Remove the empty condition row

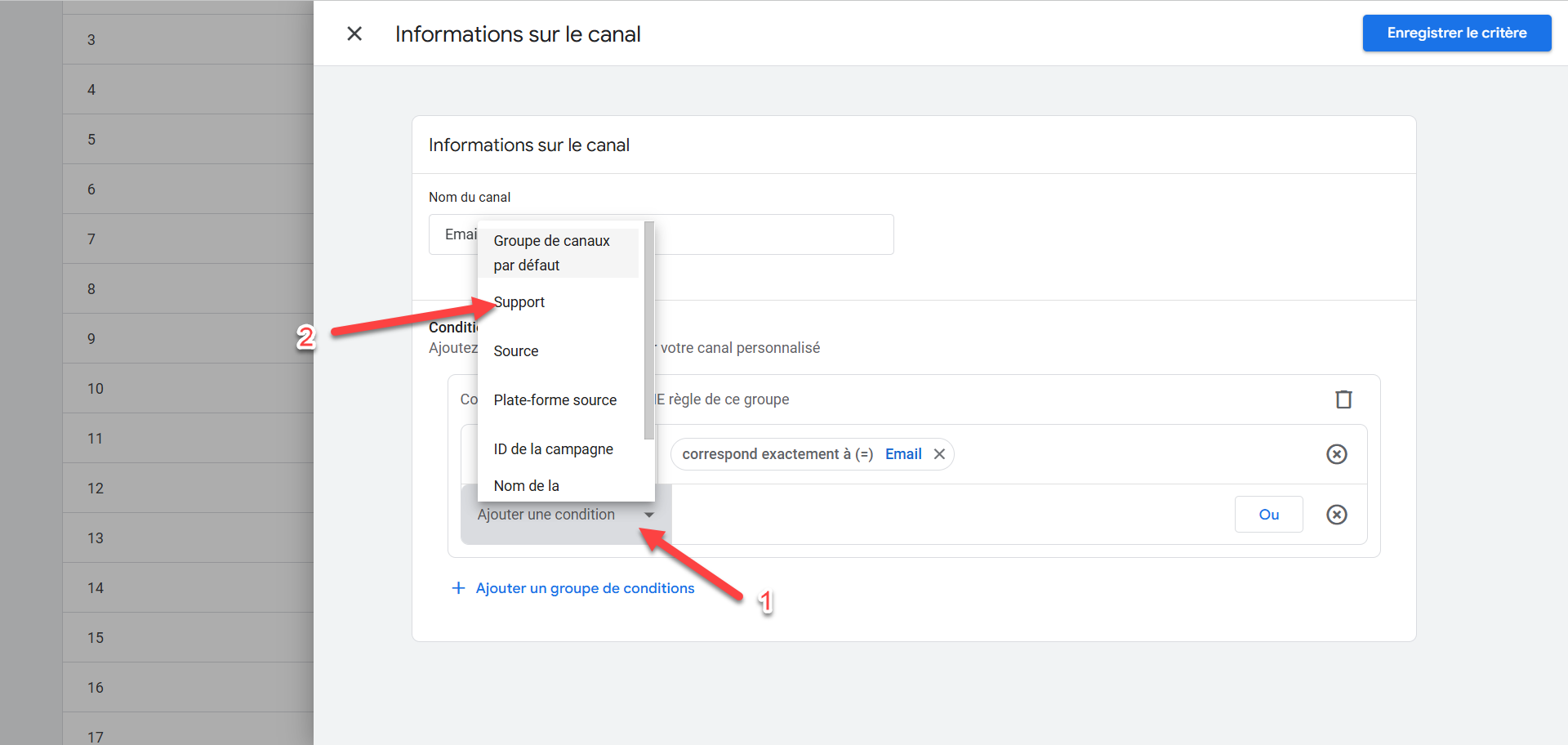click(x=1336, y=515)
